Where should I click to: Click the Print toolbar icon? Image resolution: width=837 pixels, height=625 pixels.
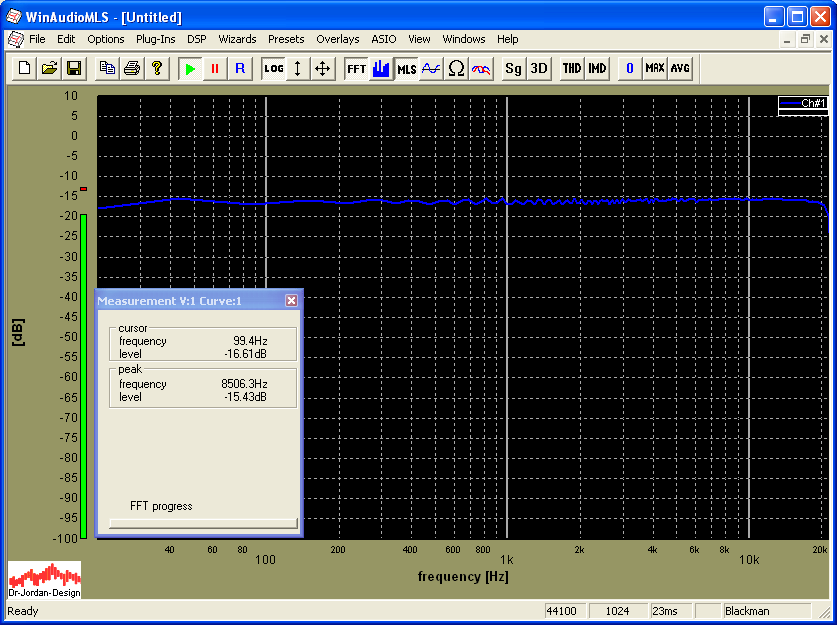click(x=132, y=68)
